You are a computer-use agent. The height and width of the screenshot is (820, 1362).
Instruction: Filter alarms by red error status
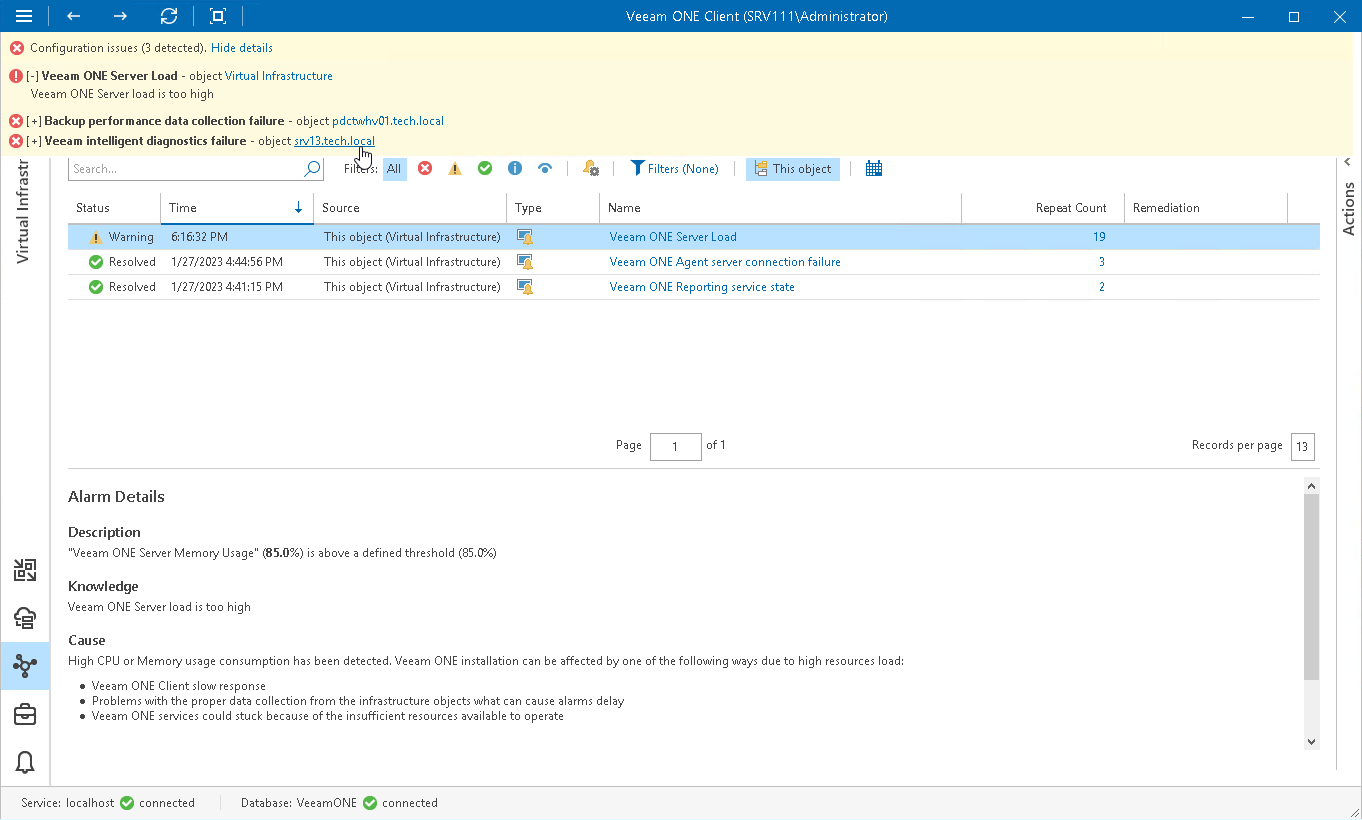425,169
